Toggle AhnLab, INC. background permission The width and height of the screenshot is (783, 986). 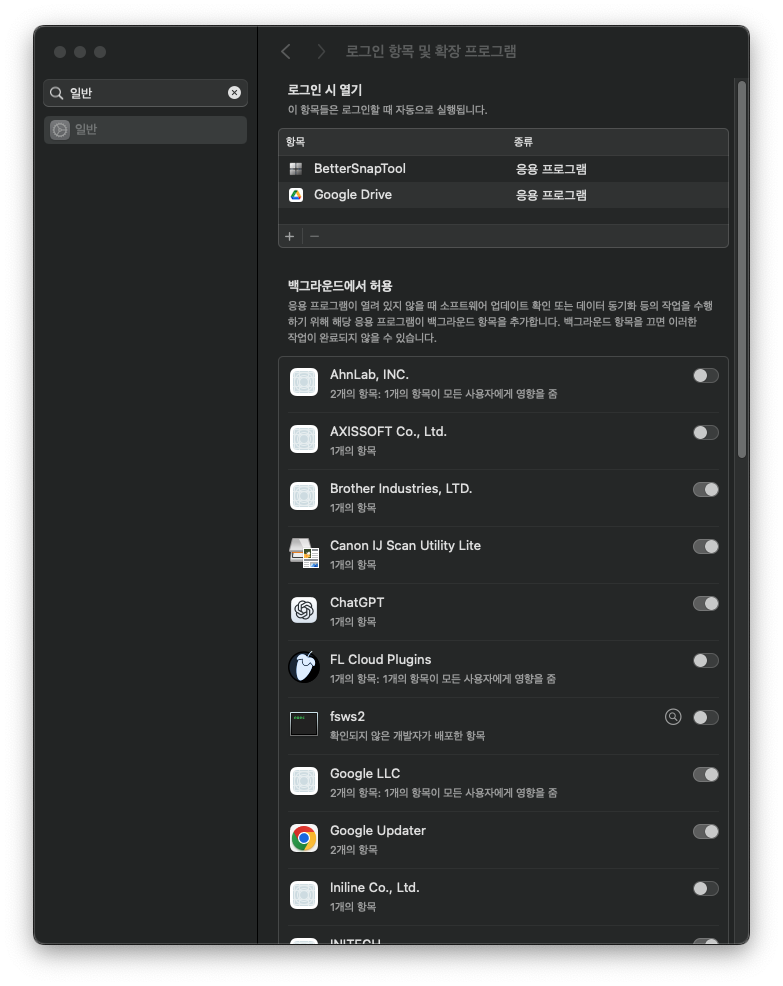(706, 375)
